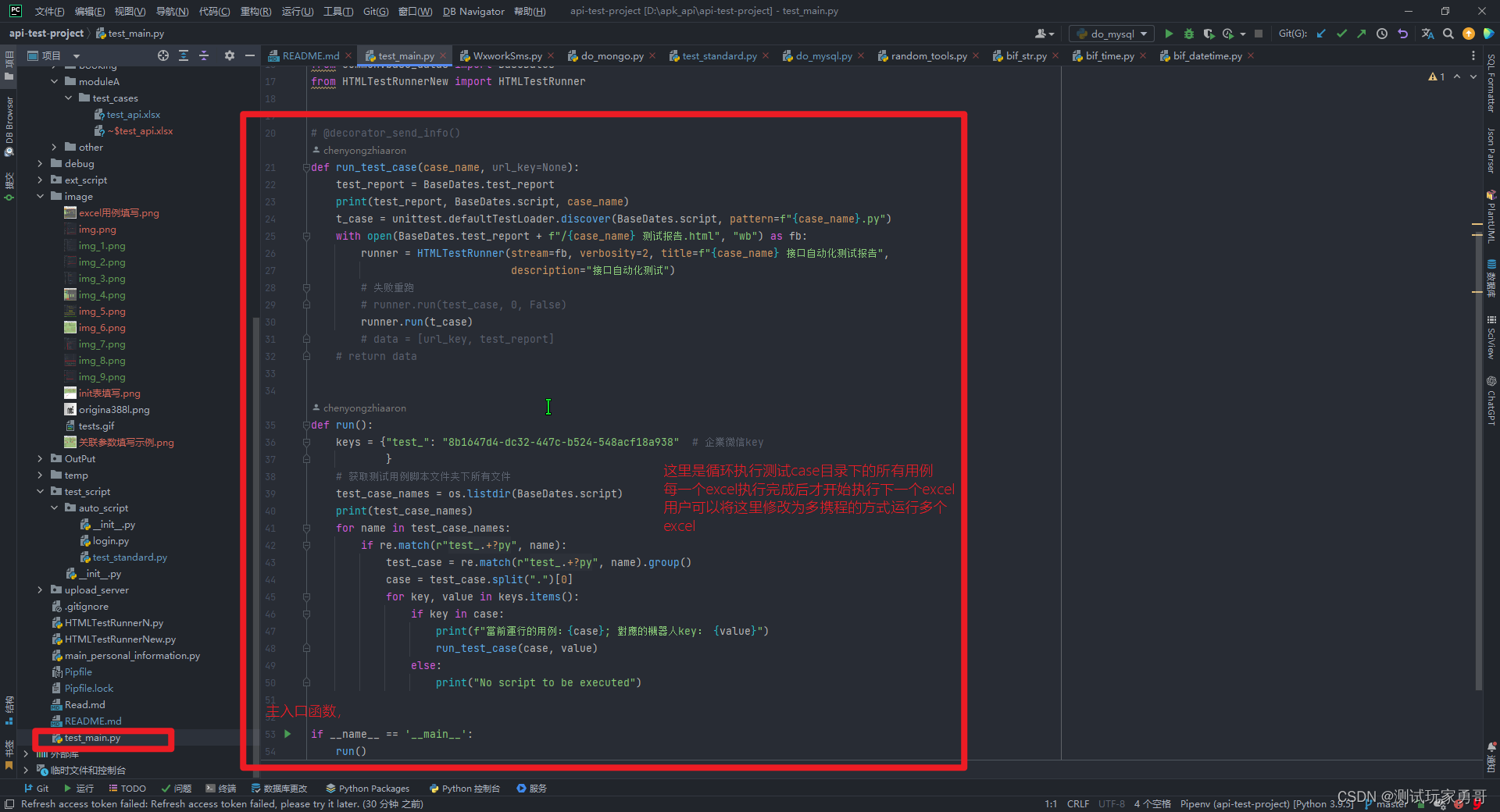Open the 运行 (Run) tool window
Screen dimensions: 1500x812
point(79,789)
